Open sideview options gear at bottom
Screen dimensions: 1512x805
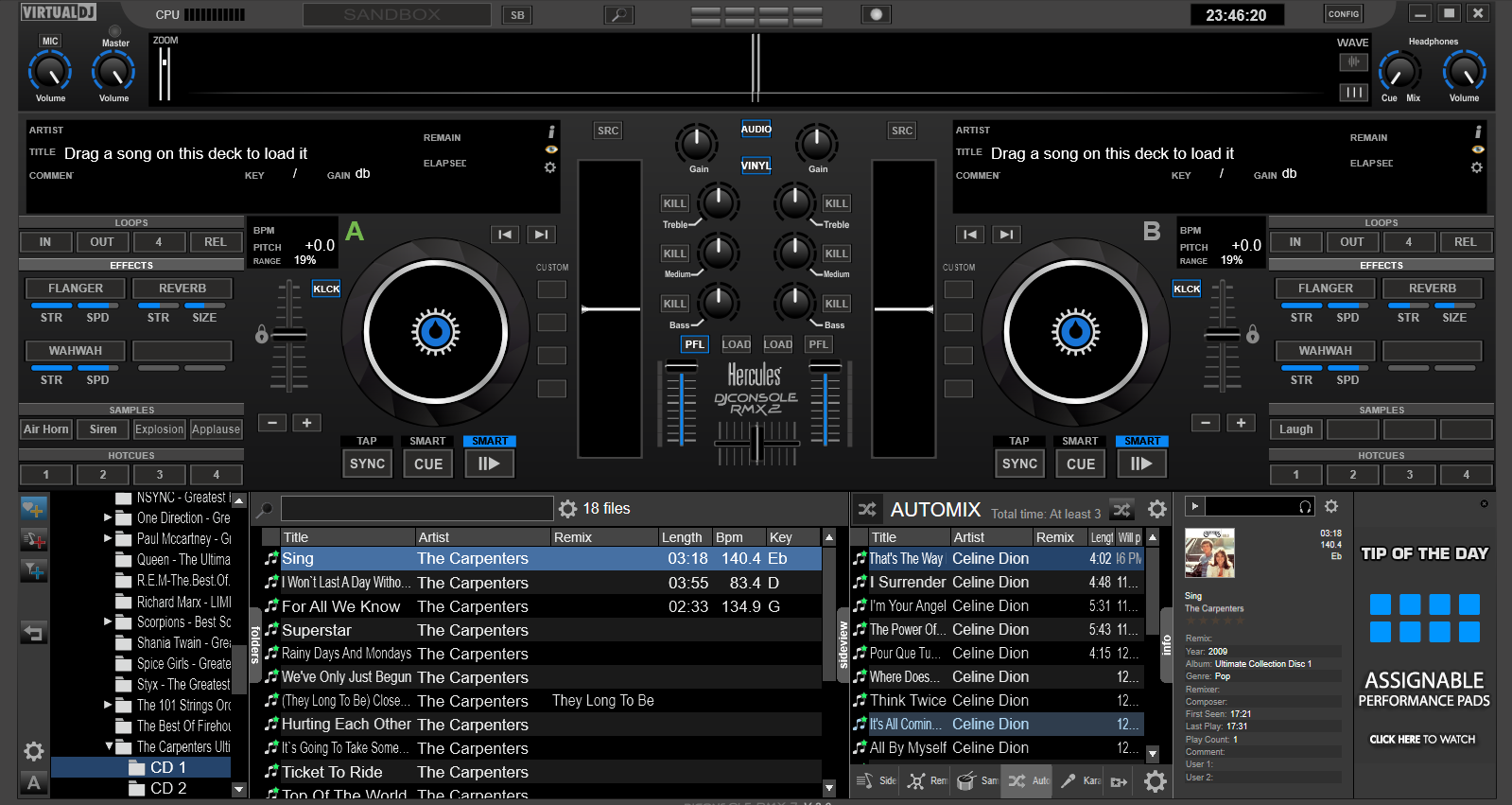click(x=1156, y=781)
